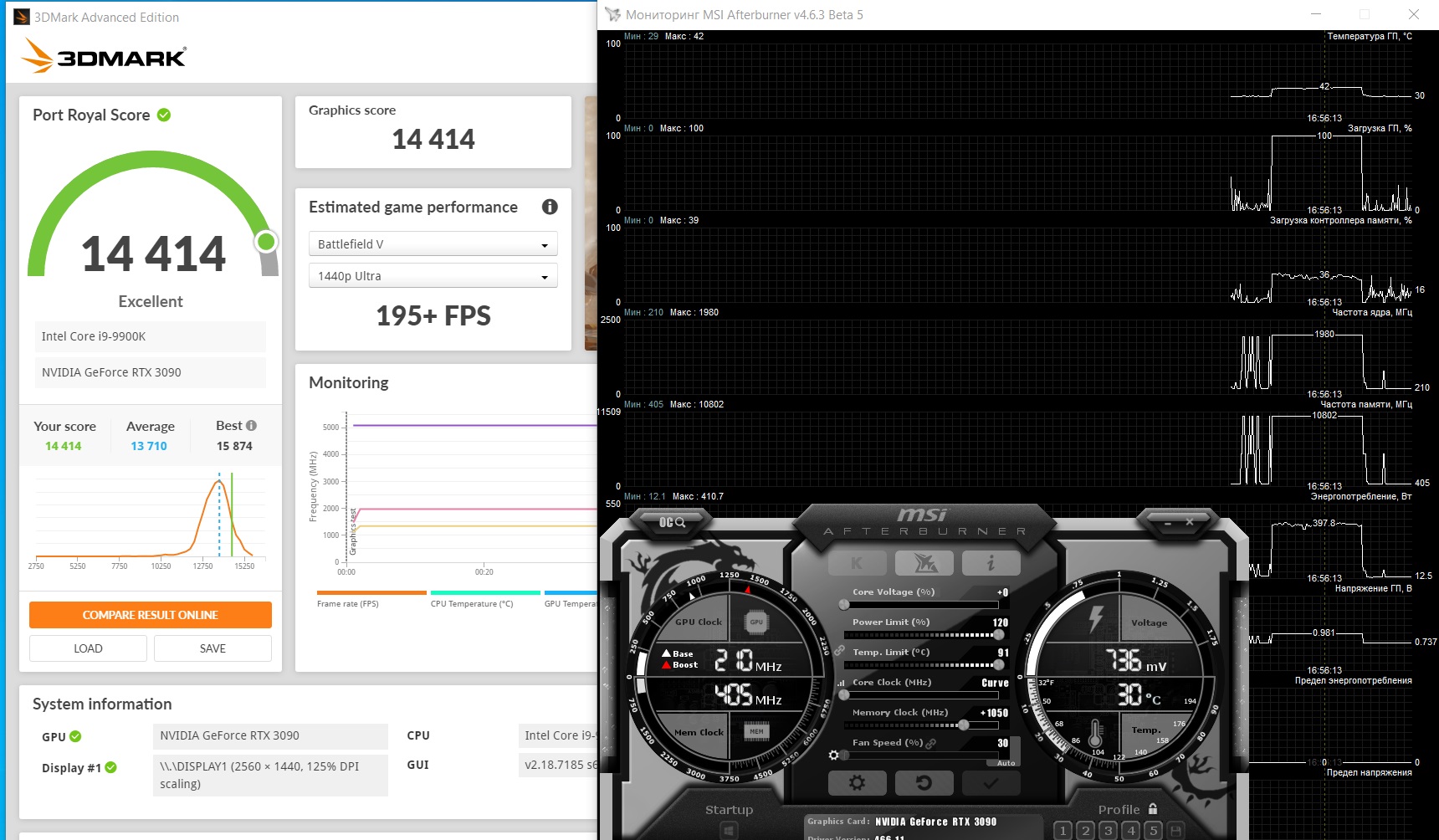Toggle the power and temp limit link icon
Image resolution: width=1439 pixels, height=840 pixels.
(x=839, y=650)
